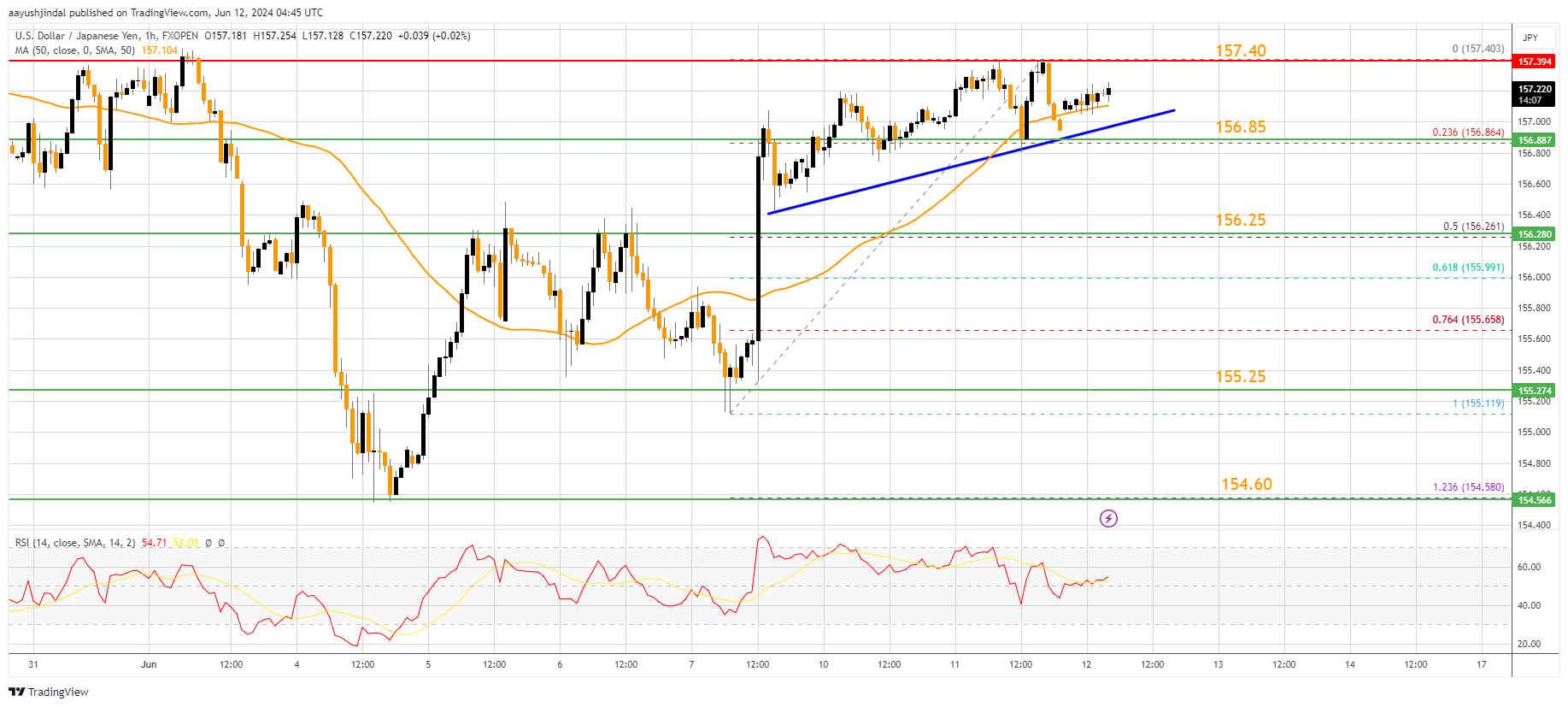Viewport: 1568px width, 707px height.
Task: Click the TradingView logo at bottom left
Action: tap(49, 692)
